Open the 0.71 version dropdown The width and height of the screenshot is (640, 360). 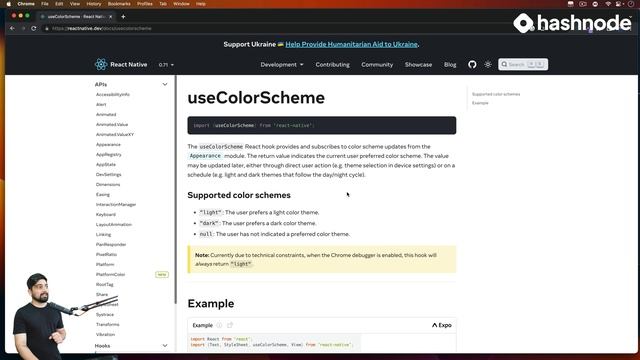(166, 65)
